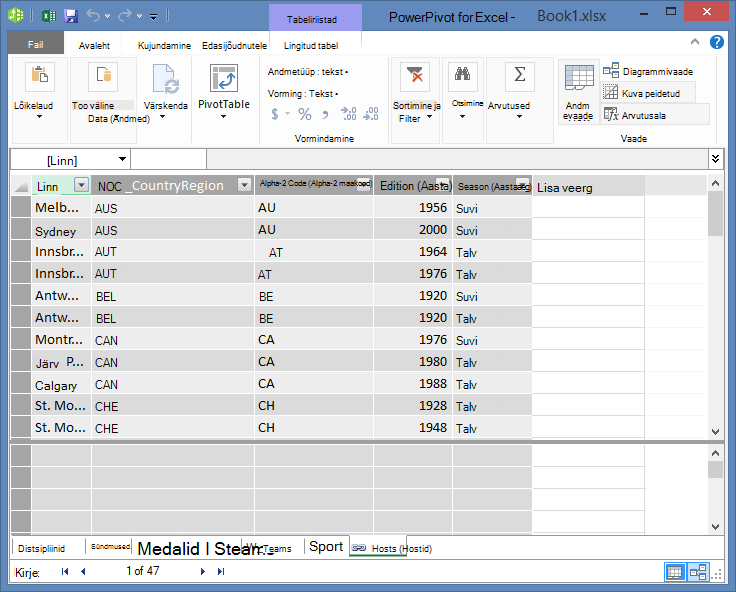
Task: Click the main grid vertical scrollbar thumb
Action: (715, 213)
